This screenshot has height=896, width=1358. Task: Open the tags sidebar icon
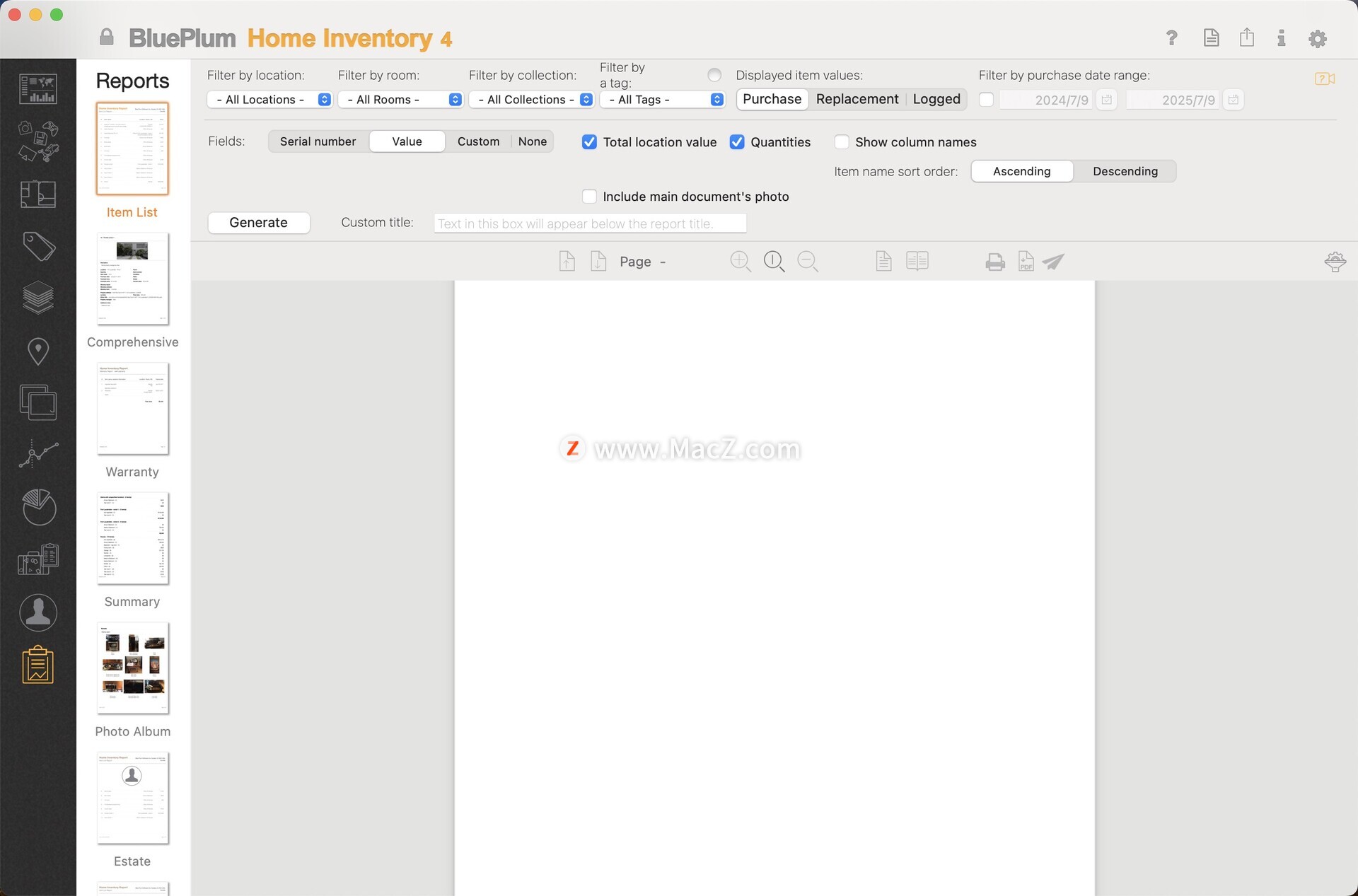(38, 246)
